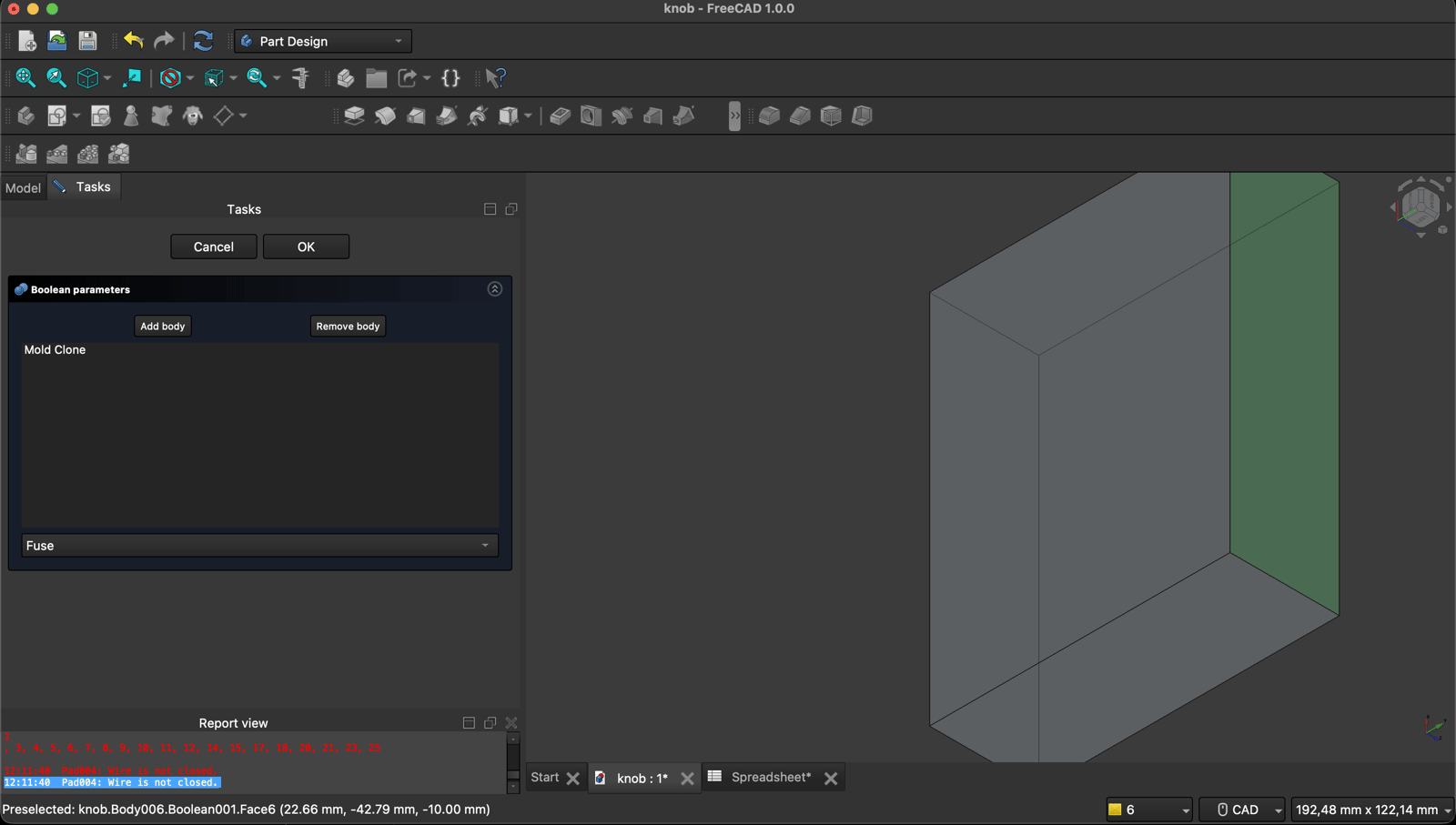
Task: Click the Pocket tool
Action: pos(561,116)
